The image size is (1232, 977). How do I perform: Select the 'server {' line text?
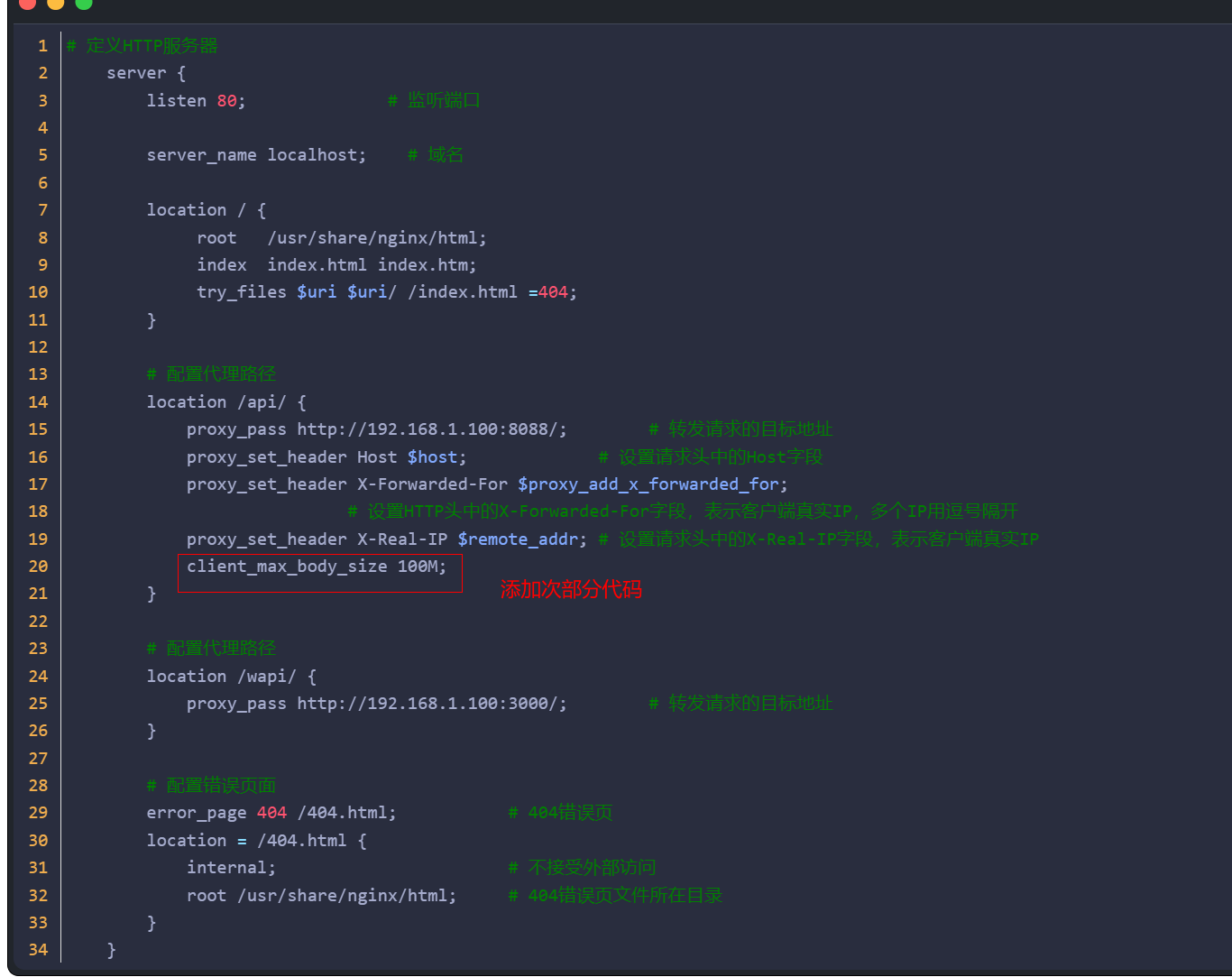tap(146, 73)
